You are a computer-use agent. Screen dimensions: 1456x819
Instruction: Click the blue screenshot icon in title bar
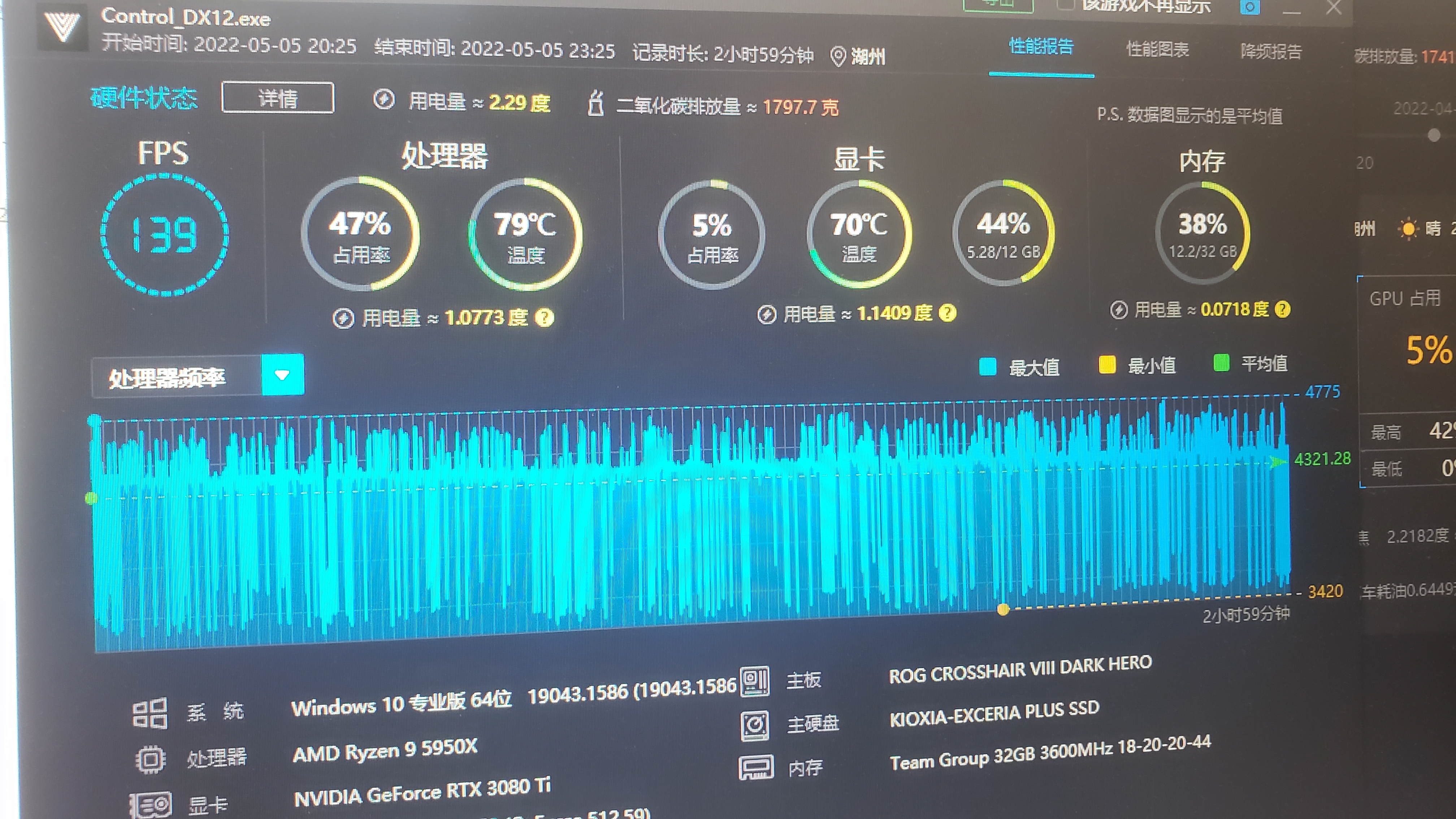1250,7
